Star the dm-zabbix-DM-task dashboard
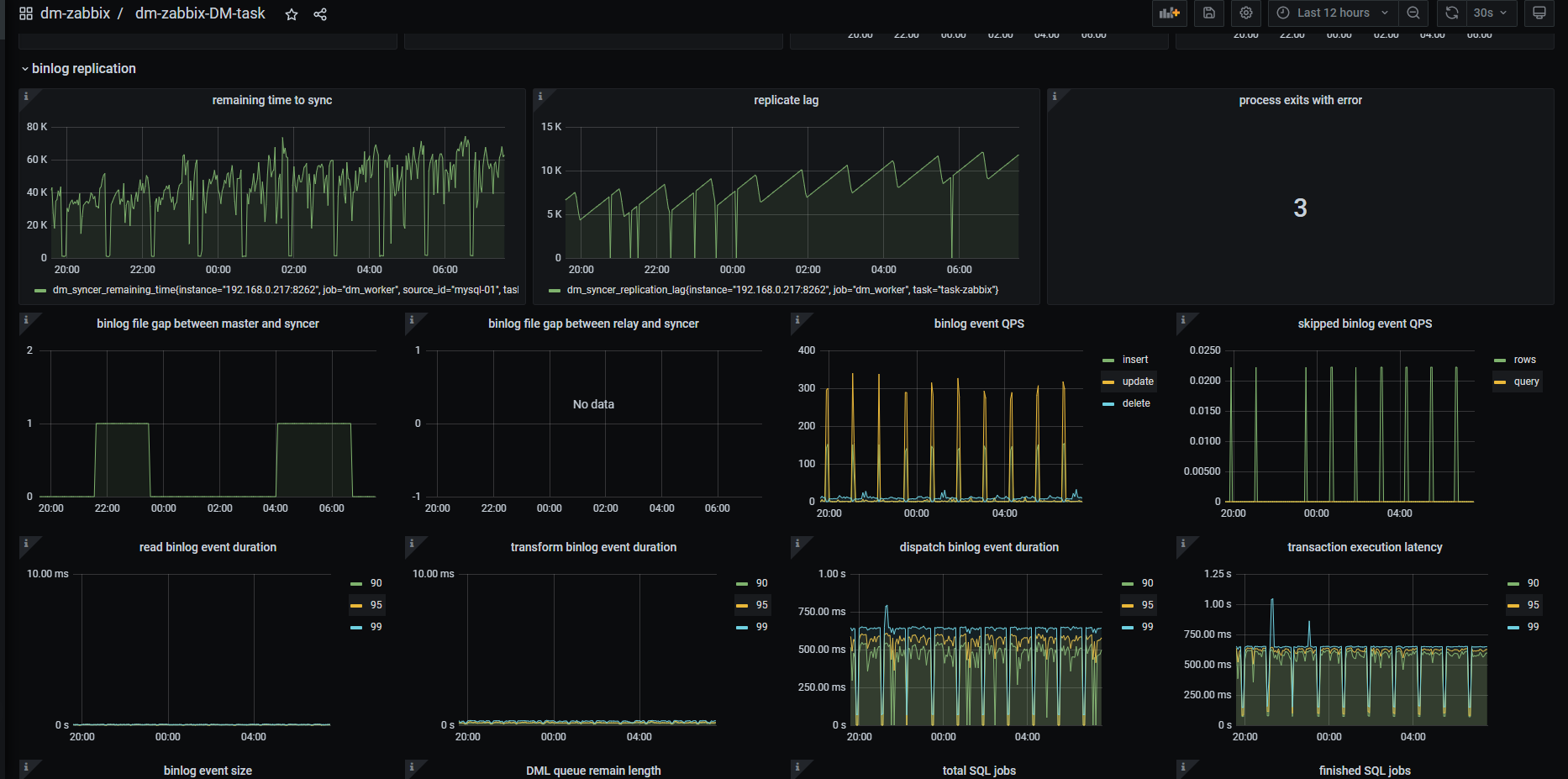The image size is (1568, 779). pyautogui.click(x=292, y=14)
